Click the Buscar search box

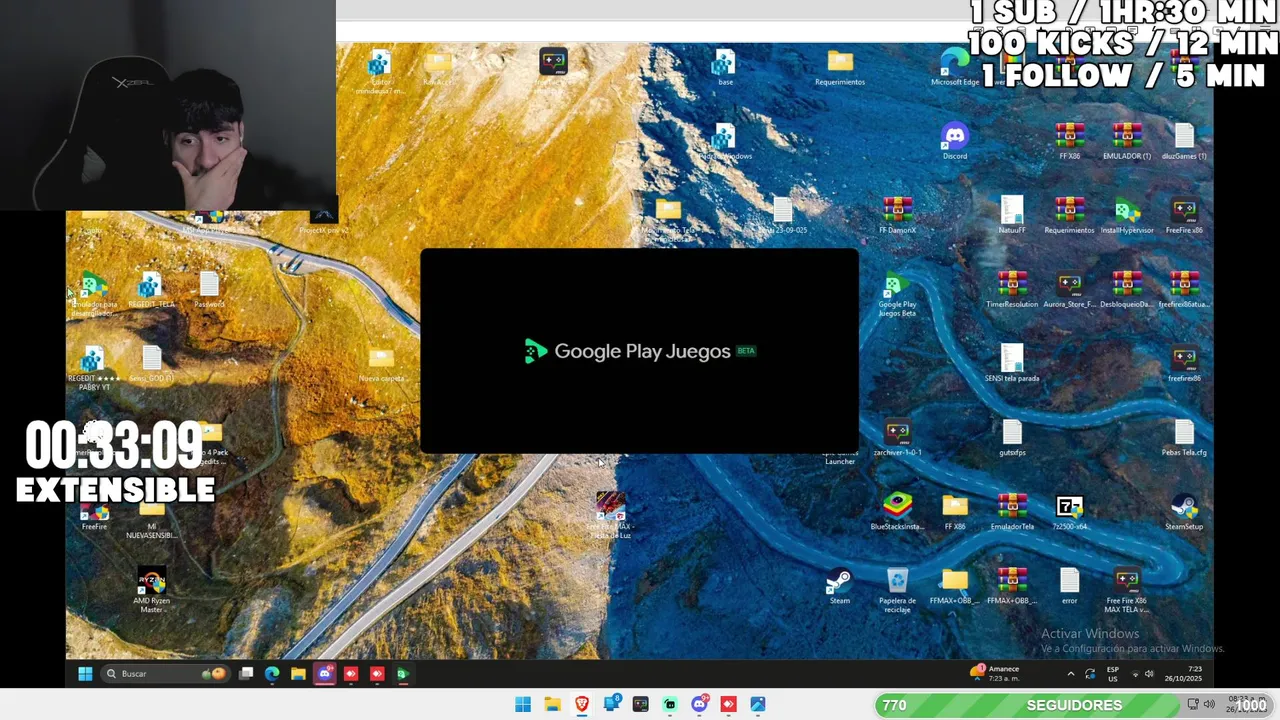coord(165,673)
